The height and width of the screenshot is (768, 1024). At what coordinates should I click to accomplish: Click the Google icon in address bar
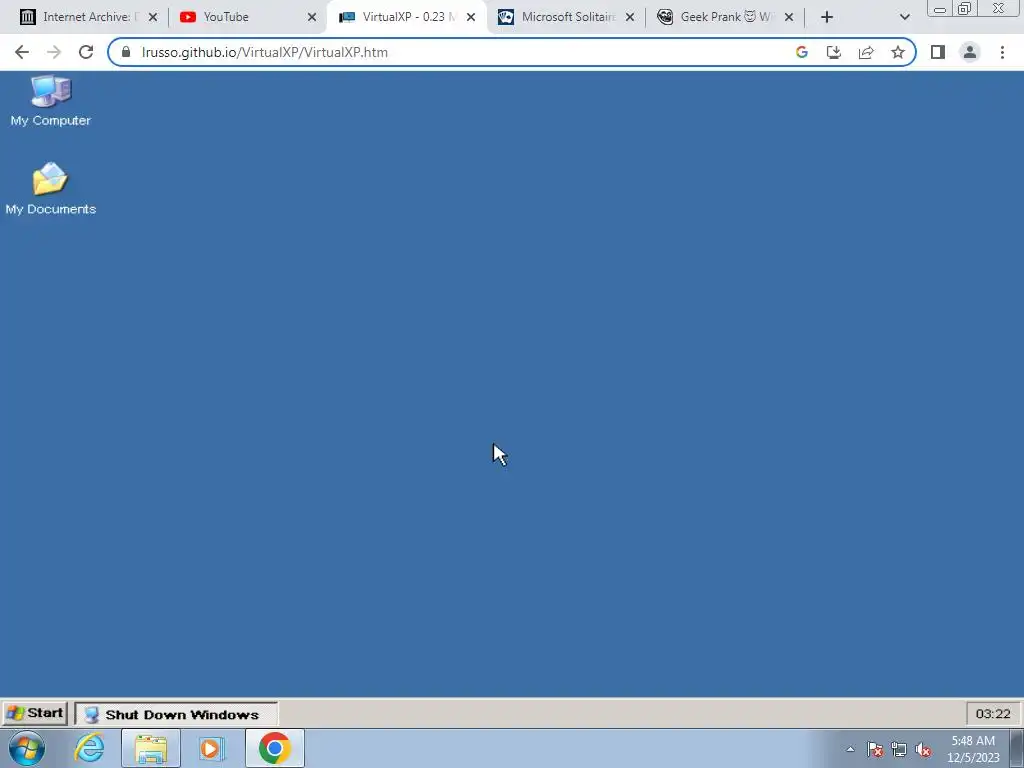tap(802, 52)
